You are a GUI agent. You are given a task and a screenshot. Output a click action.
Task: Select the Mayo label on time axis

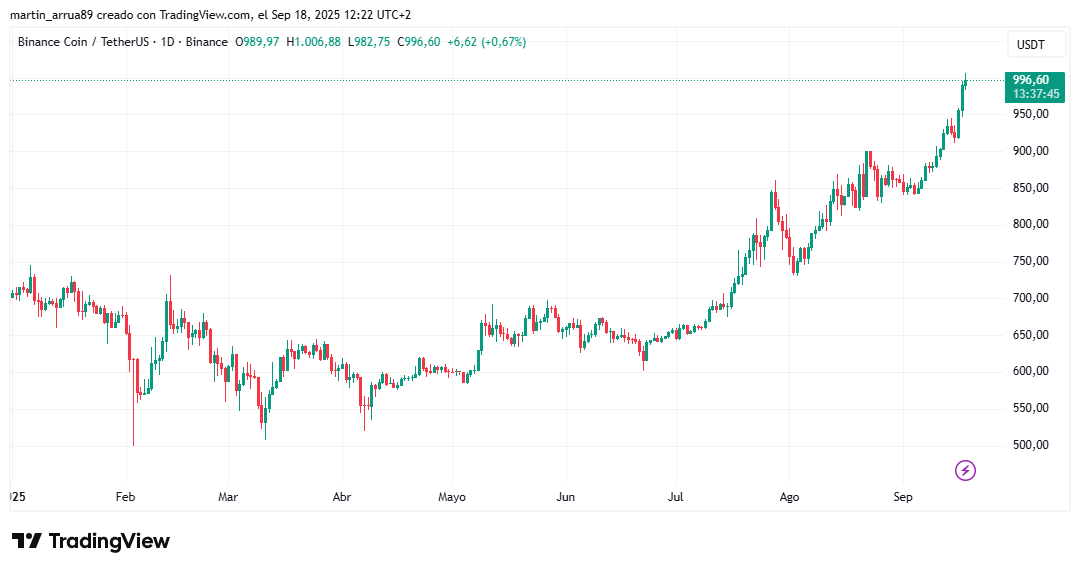coord(452,496)
